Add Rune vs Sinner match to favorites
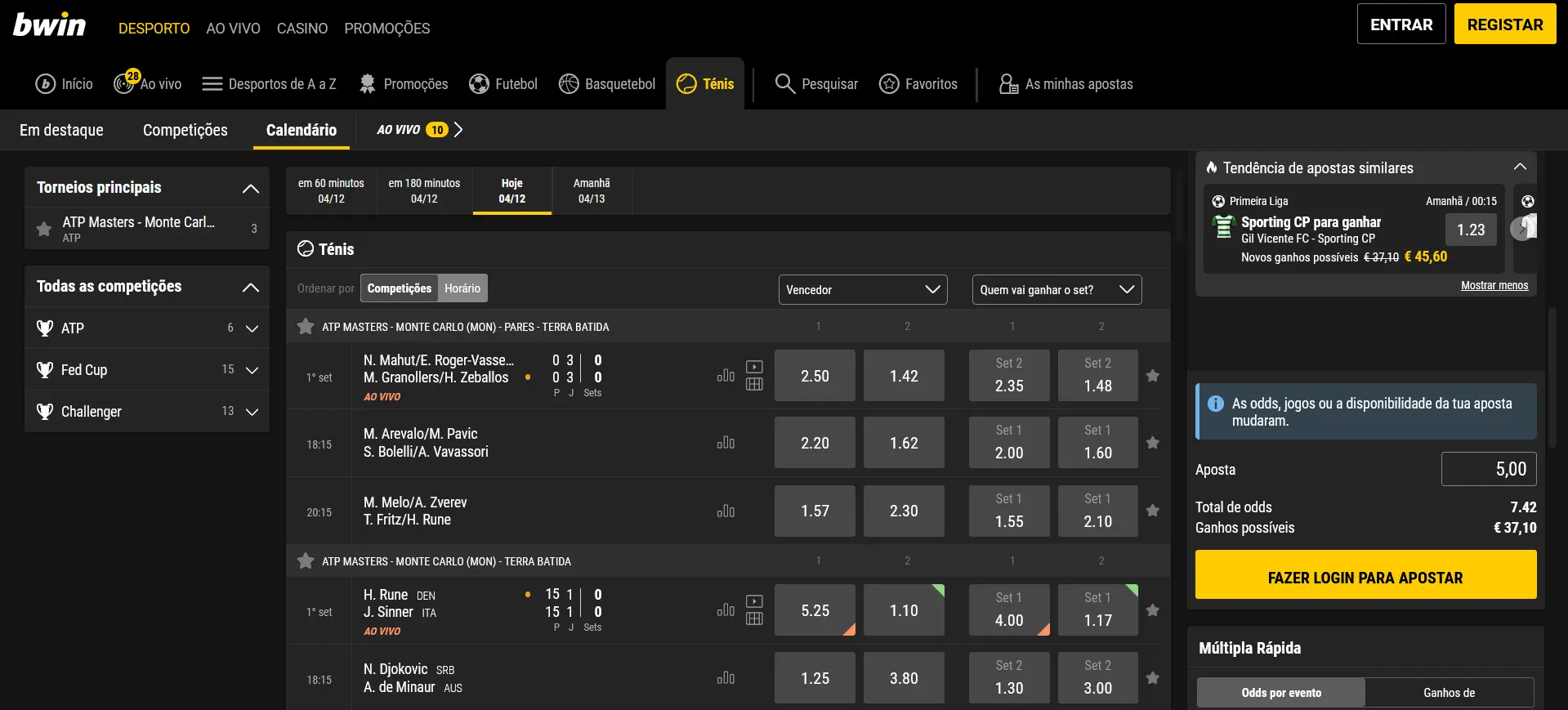This screenshot has height=710, width=1568. pyautogui.click(x=1153, y=610)
